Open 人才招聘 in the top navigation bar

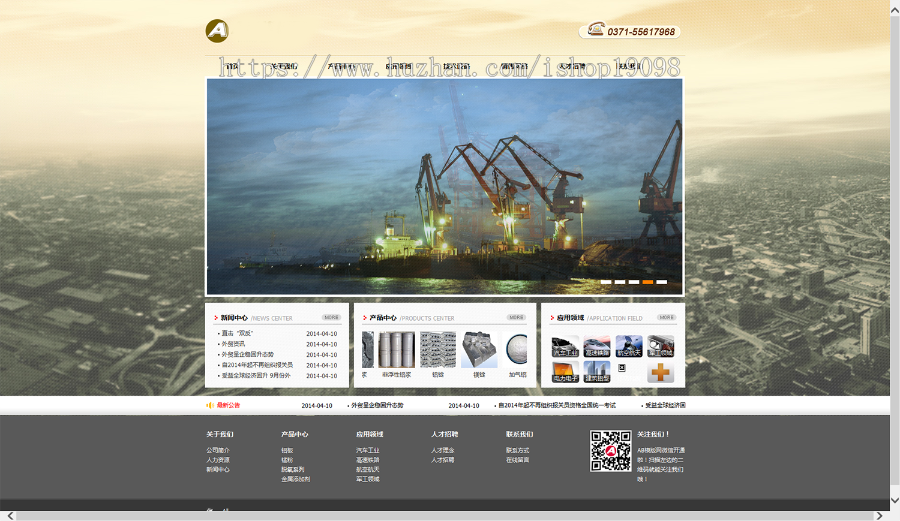pyautogui.click(x=571, y=66)
